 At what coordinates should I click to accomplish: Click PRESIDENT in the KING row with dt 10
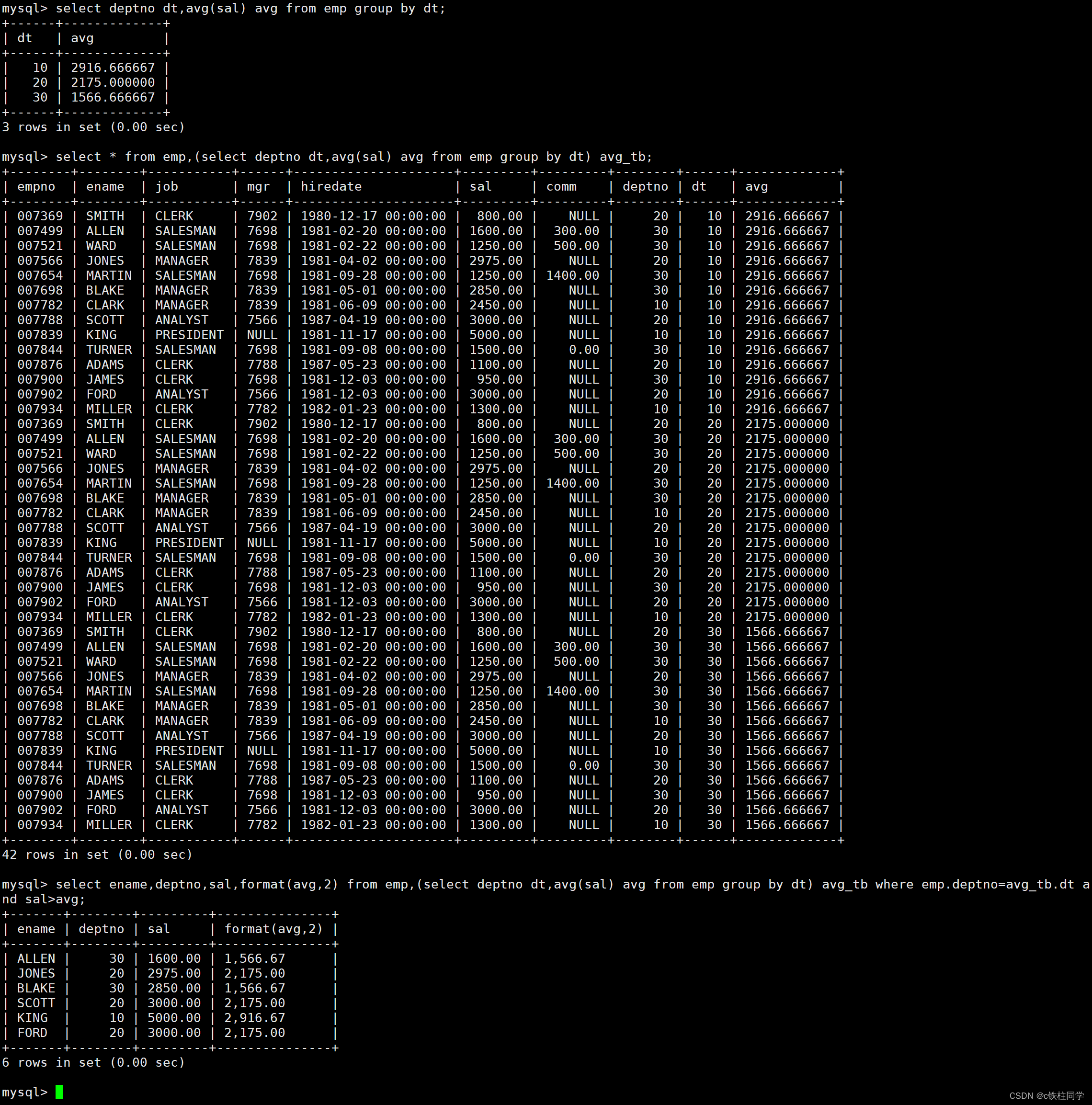(189, 335)
